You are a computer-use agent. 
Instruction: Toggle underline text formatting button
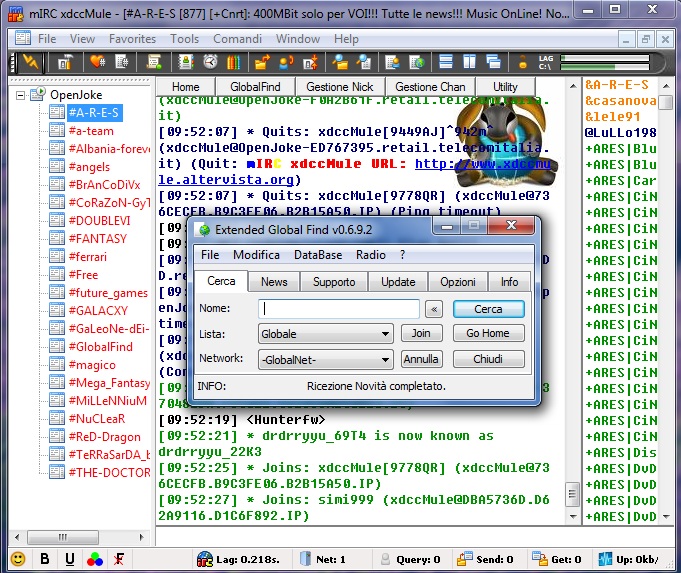pyautogui.click(x=69, y=559)
